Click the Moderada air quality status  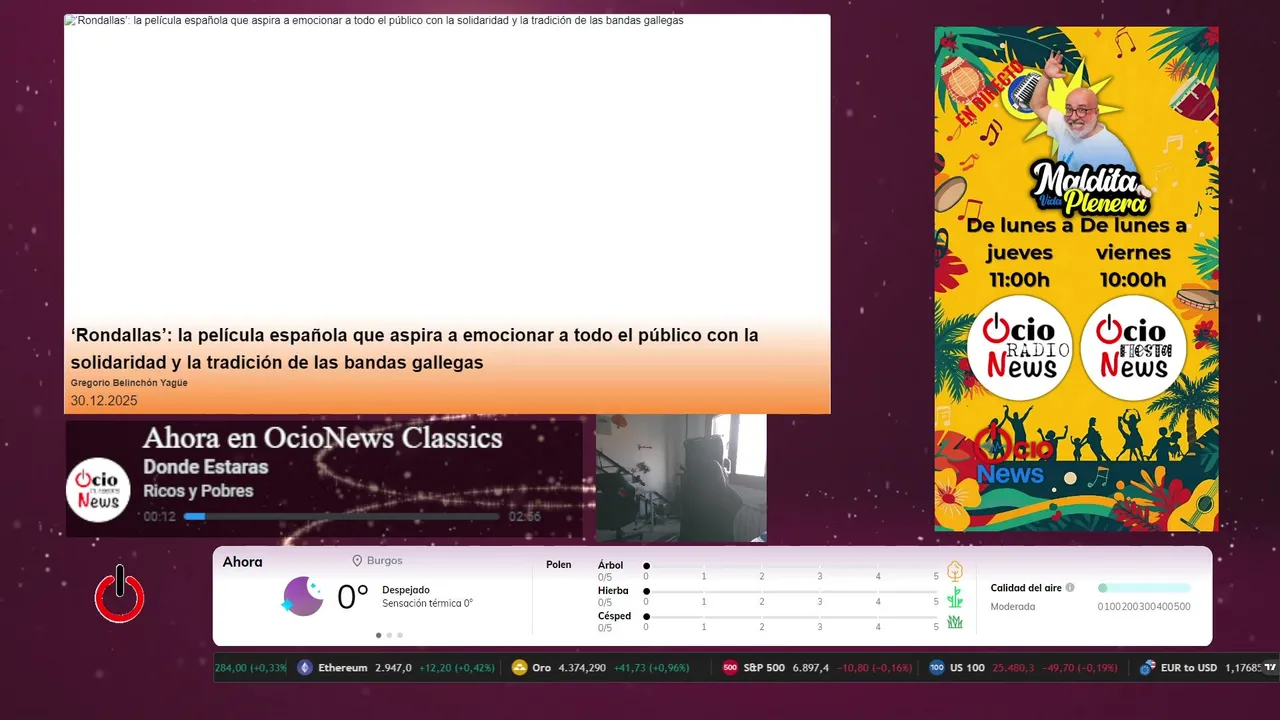1013,607
